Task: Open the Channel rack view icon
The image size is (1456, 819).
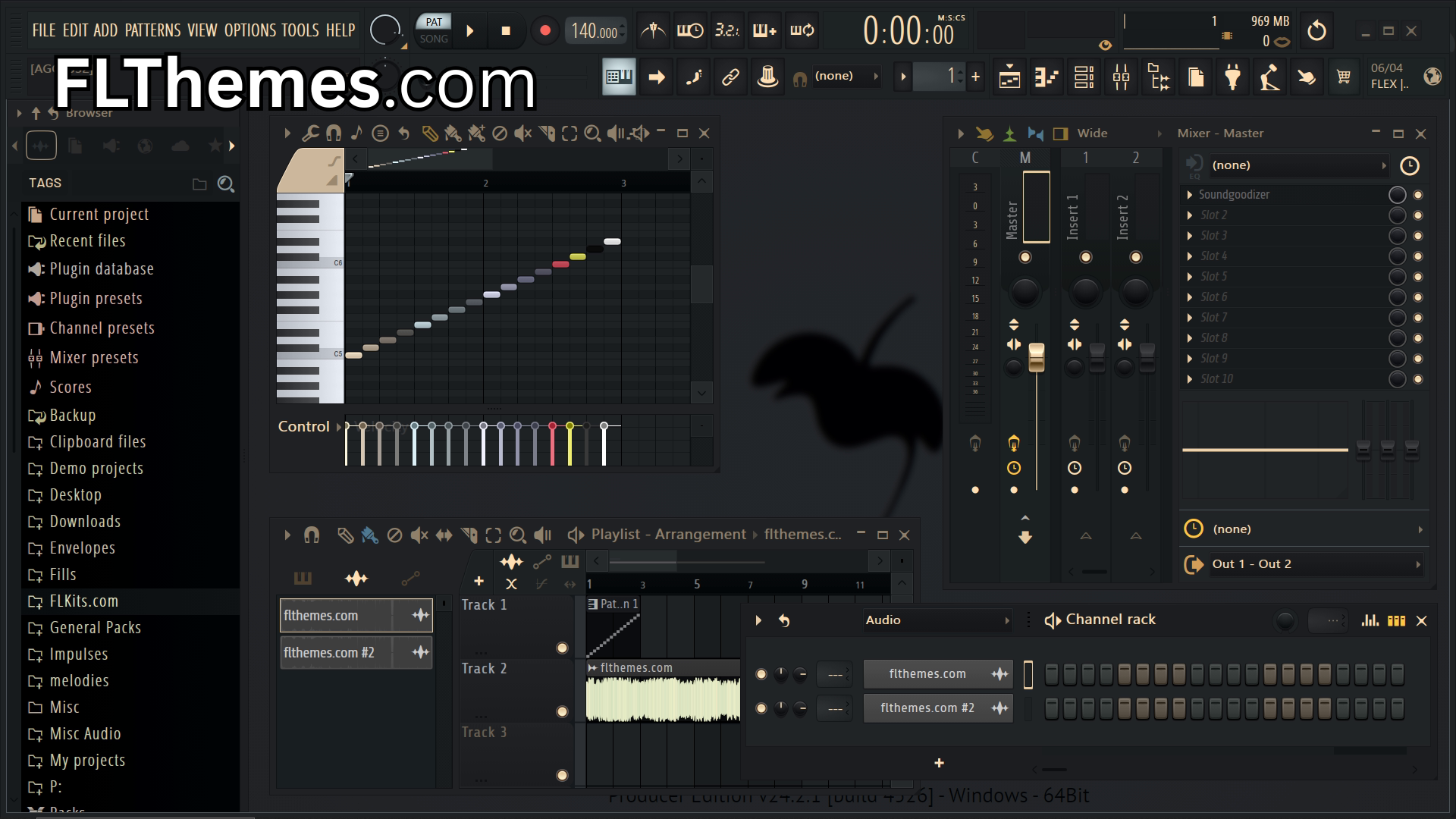Action: tap(1084, 77)
